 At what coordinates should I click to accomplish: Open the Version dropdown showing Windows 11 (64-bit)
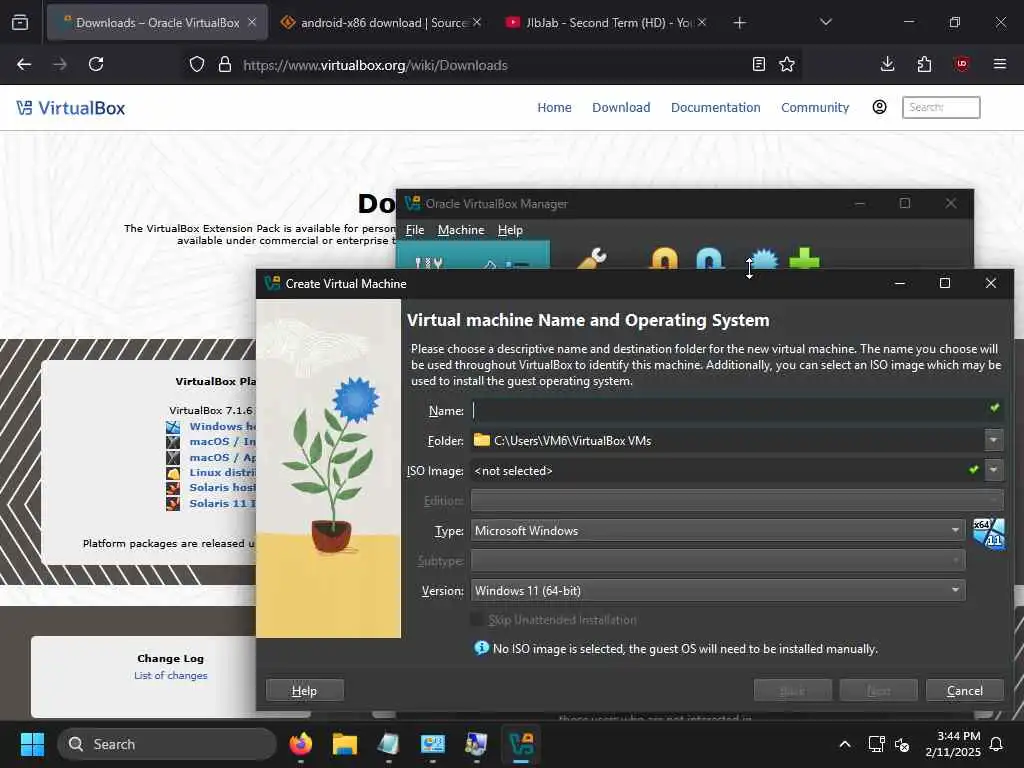tap(718, 590)
